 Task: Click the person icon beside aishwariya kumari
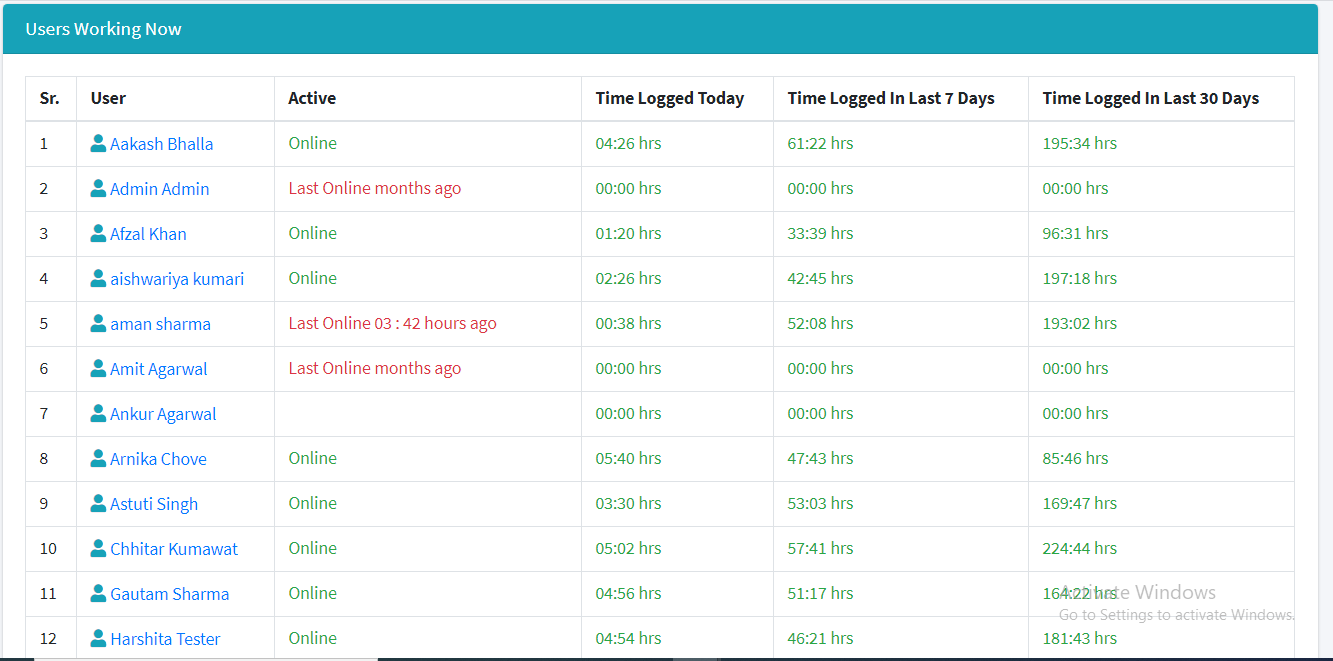98,278
